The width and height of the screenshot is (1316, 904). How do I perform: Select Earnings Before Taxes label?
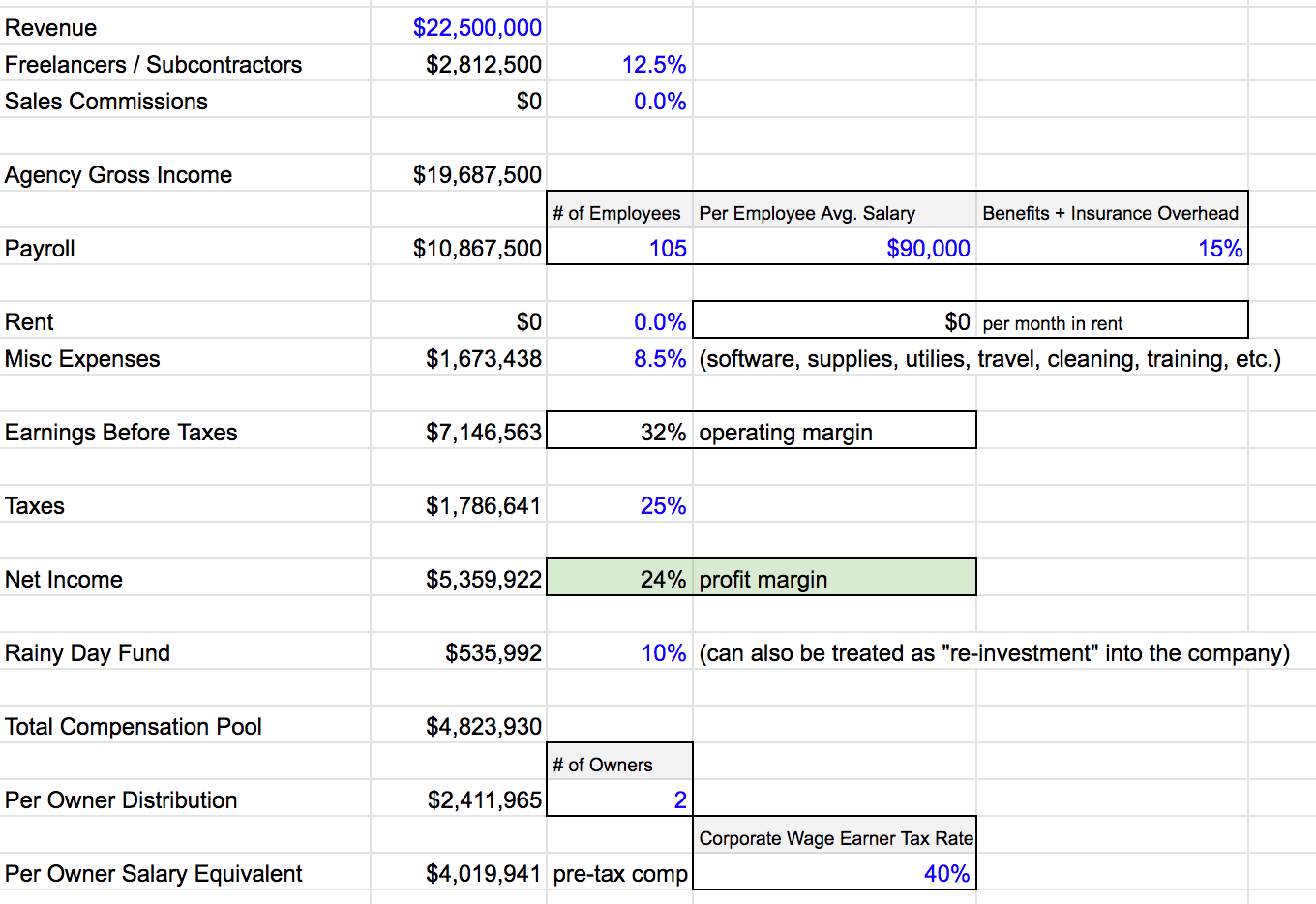[x=121, y=433]
